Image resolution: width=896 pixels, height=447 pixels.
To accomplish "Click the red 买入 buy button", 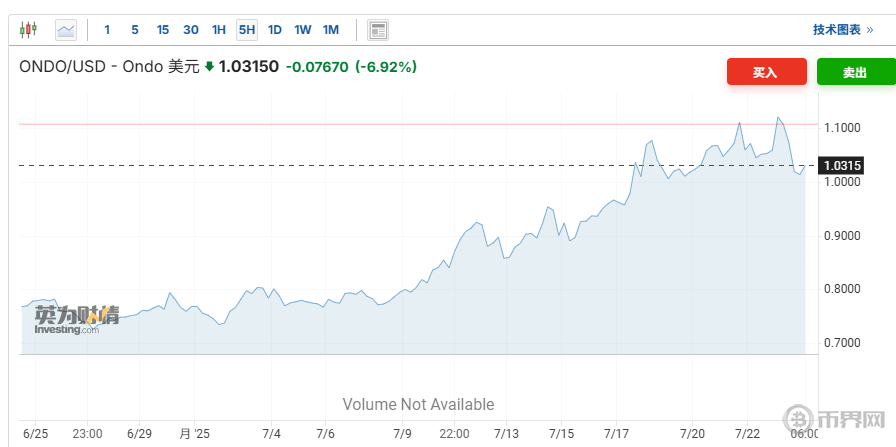I will (x=765, y=73).
